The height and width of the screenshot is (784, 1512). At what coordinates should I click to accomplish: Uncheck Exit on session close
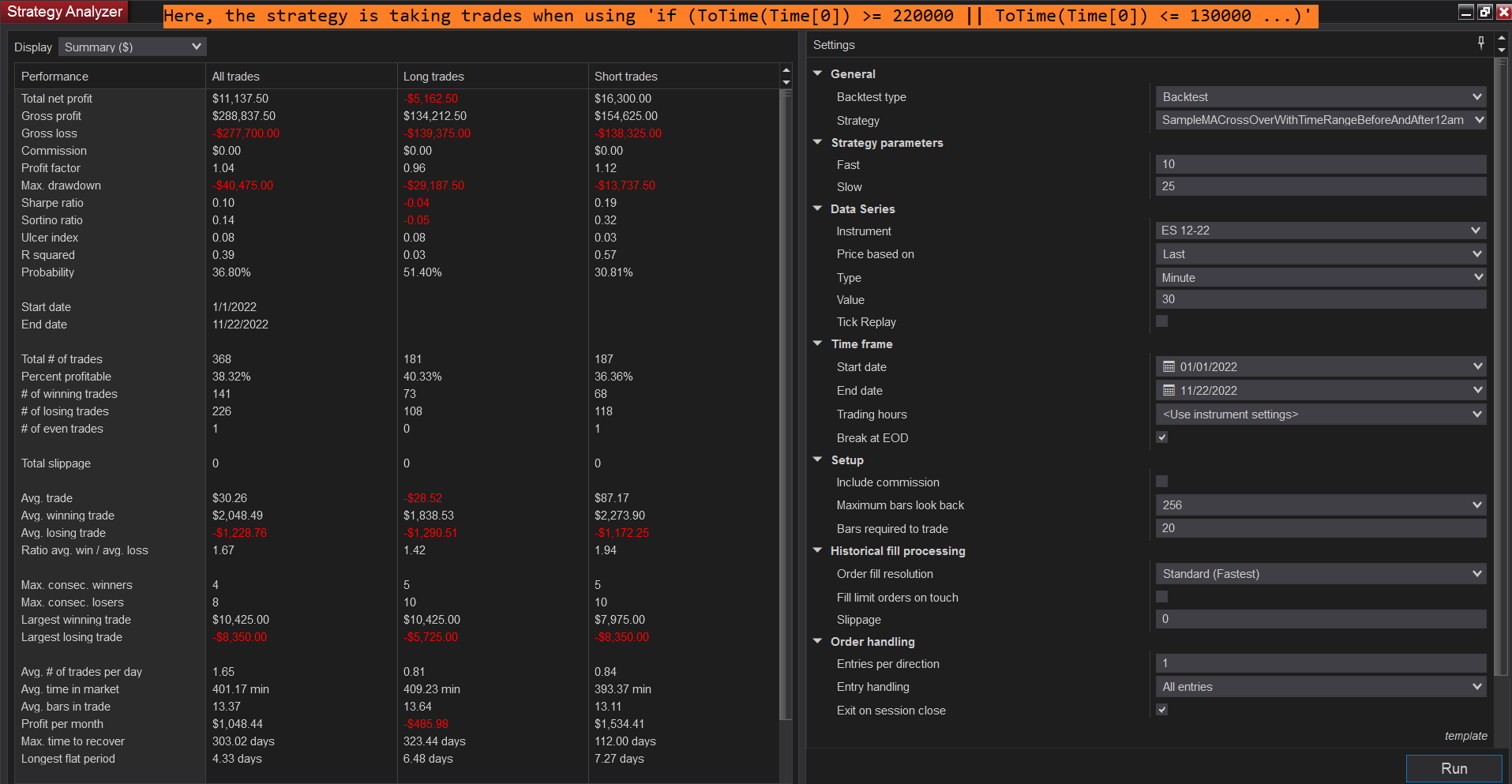pos(1161,709)
